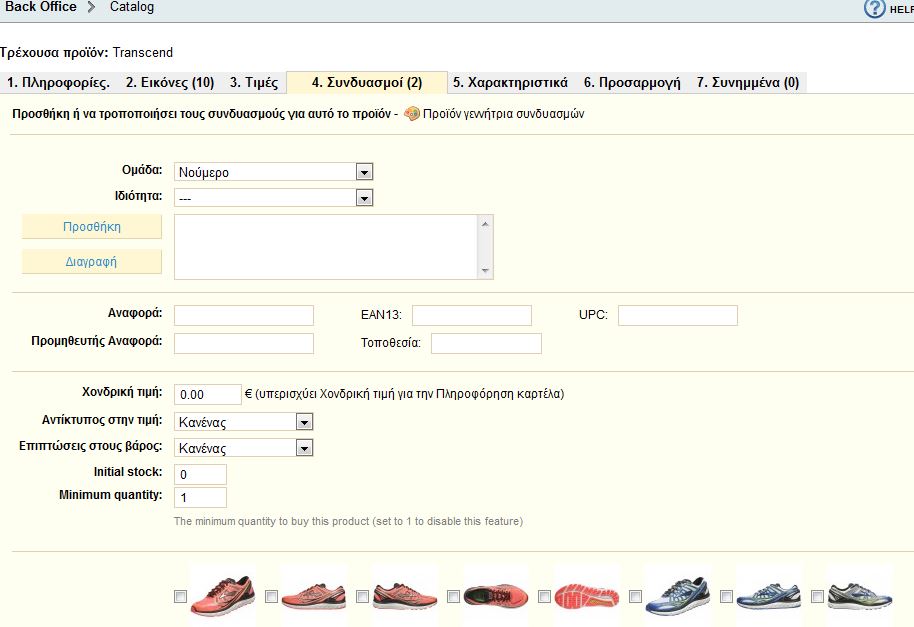Click the grey and black shoe thumbnail
This screenshot has height=627, width=914.
point(859,595)
